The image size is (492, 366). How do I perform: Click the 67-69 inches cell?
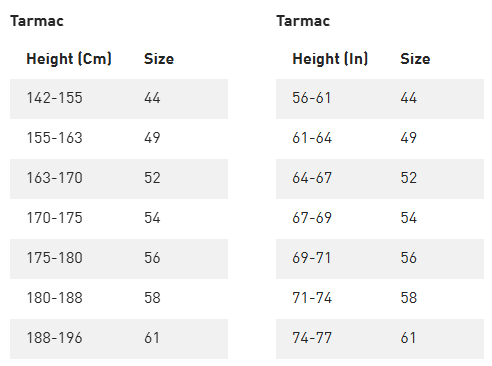[x=312, y=218]
